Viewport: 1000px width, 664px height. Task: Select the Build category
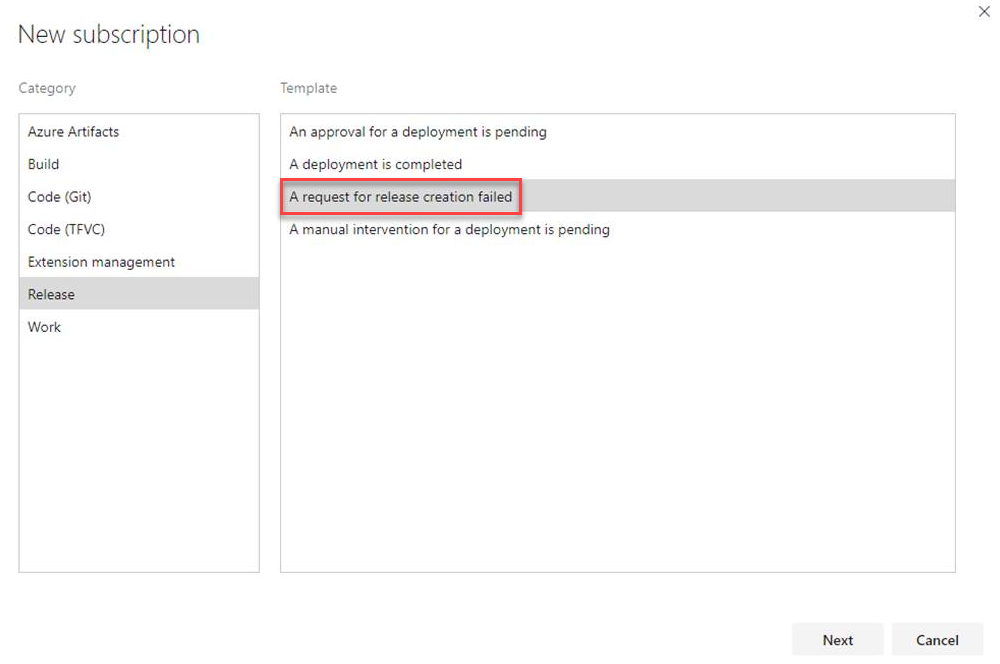click(43, 164)
